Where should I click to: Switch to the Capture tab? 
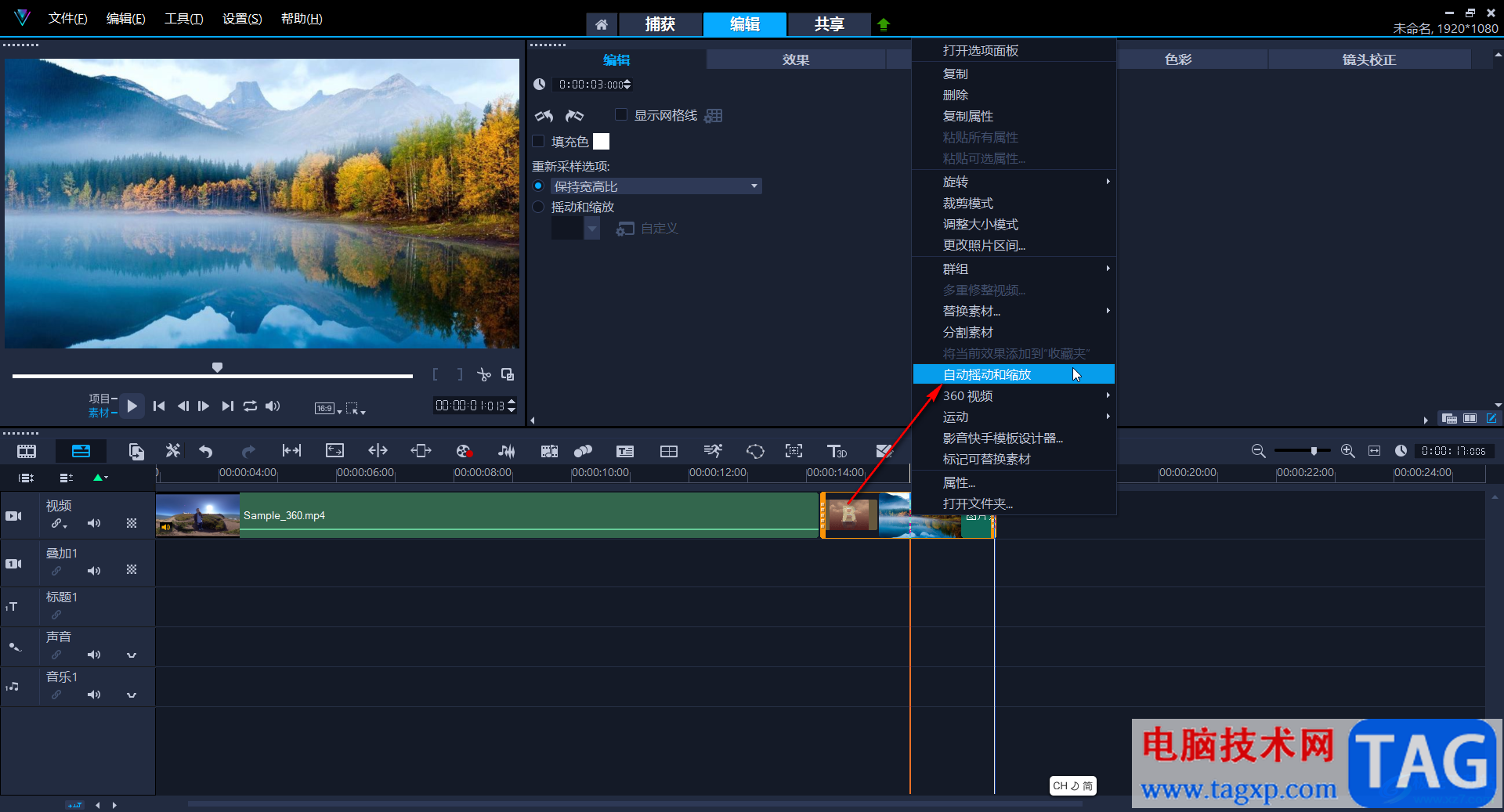[x=660, y=24]
